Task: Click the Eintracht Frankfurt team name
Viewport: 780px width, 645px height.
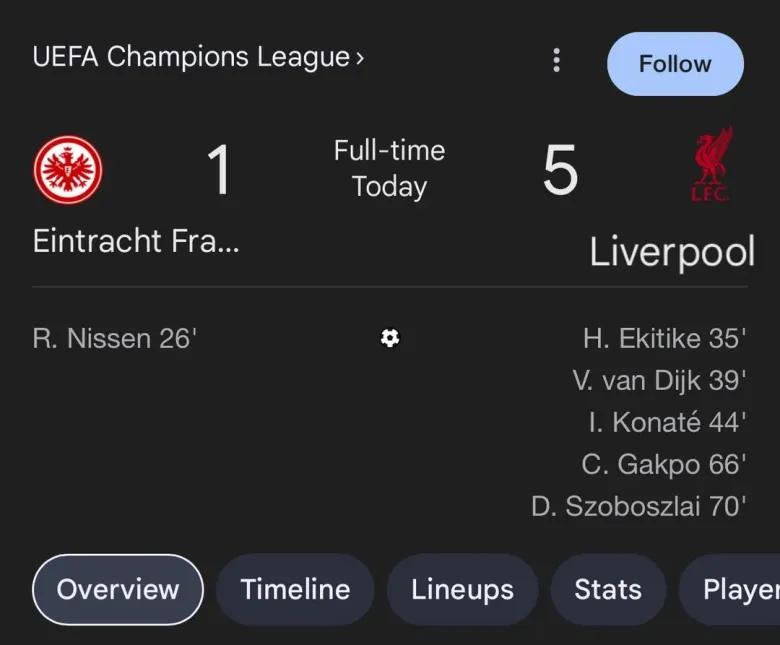Action: (136, 241)
